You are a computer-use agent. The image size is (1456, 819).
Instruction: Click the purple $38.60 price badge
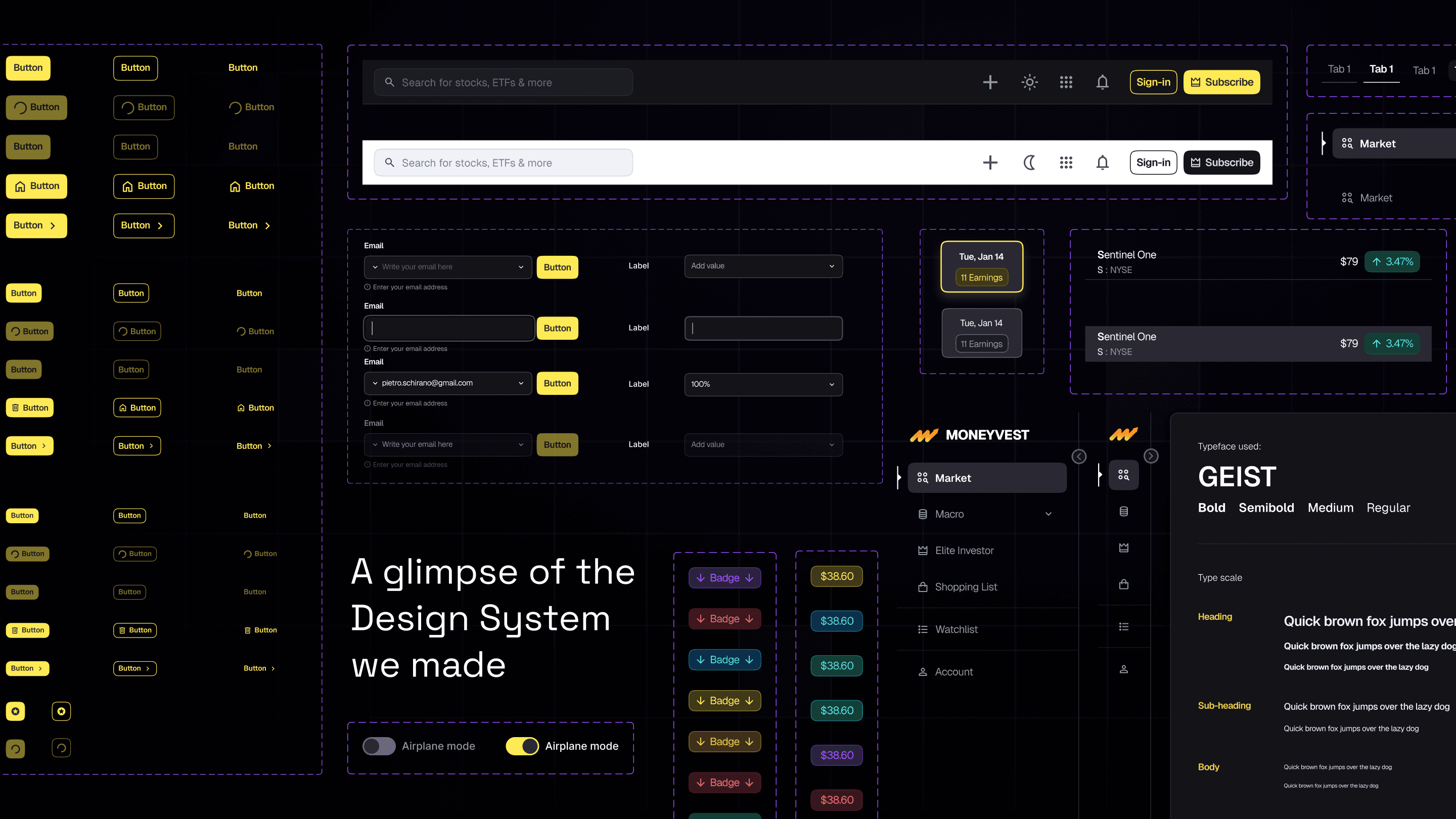[837, 755]
